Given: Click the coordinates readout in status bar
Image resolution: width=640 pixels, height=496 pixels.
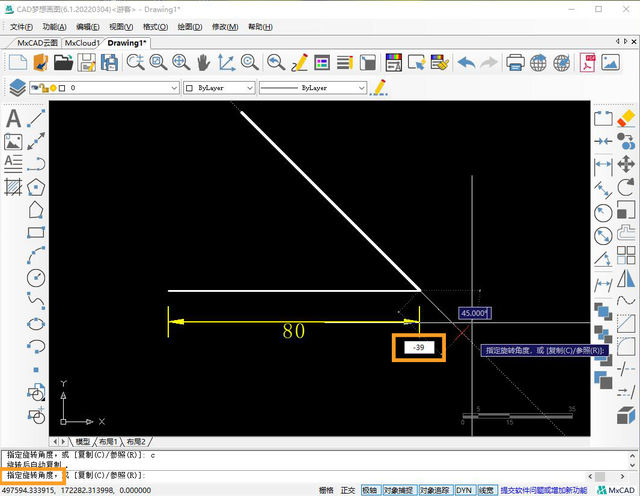Looking at the screenshot, I should [76, 490].
